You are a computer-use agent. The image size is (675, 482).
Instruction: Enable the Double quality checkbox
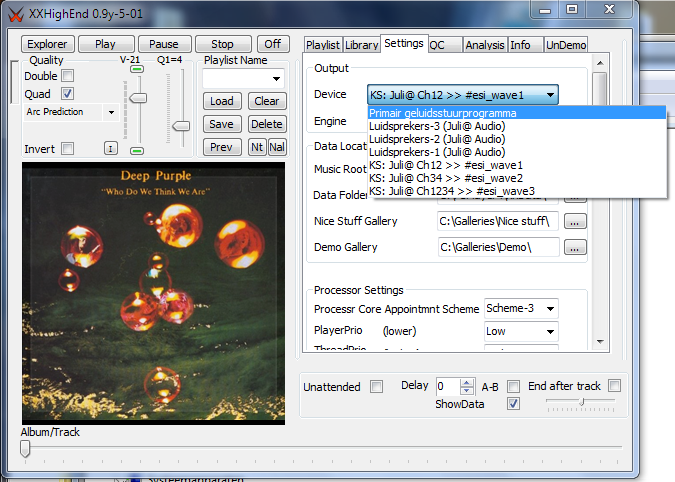(x=68, y=76)
